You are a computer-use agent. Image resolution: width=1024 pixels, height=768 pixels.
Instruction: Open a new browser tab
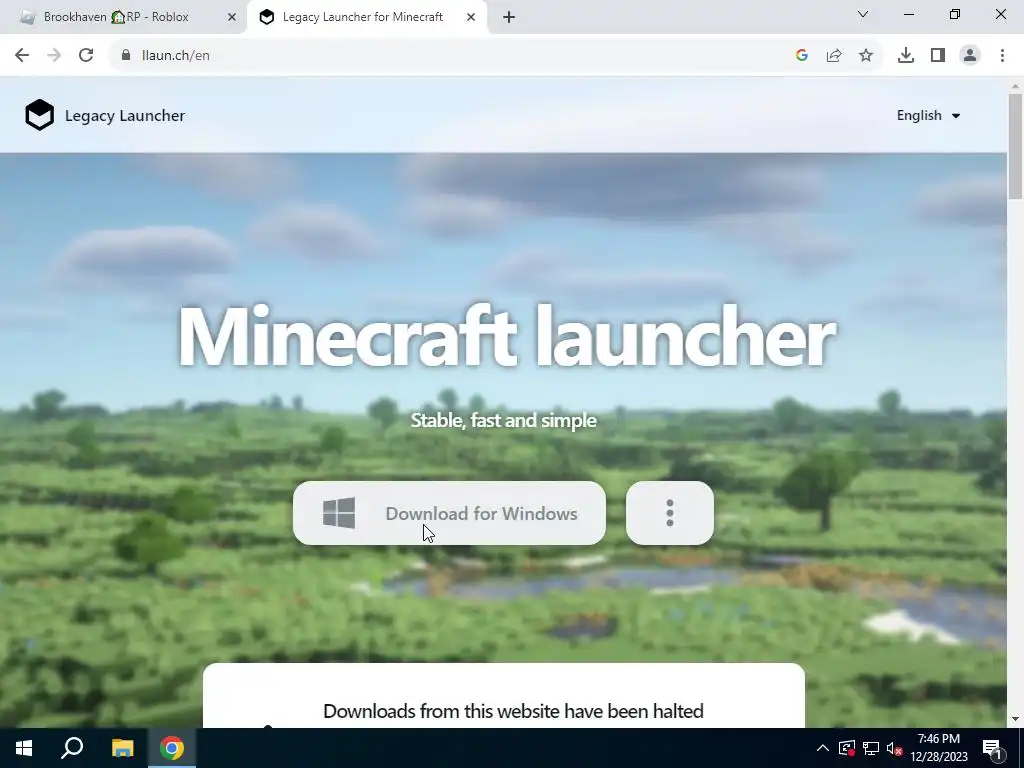click(509, 17)
